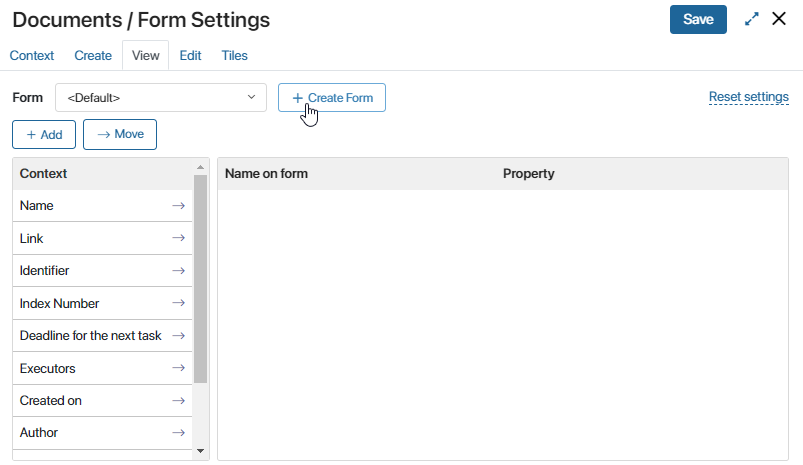Click the Context column header
803x465 pixels.
coord(43,174)
